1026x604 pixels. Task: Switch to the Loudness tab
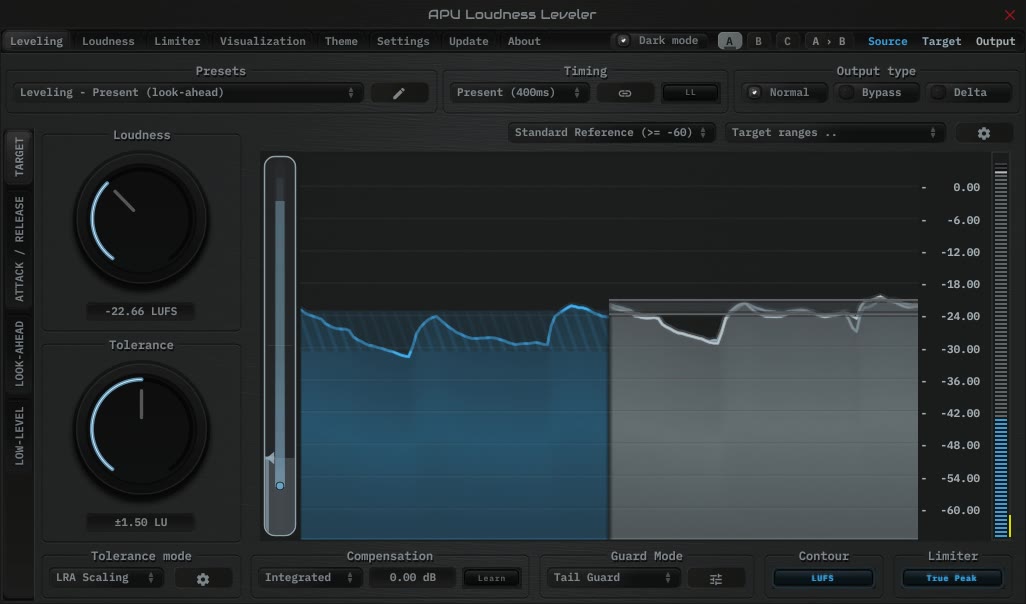[x=108, y=41]
